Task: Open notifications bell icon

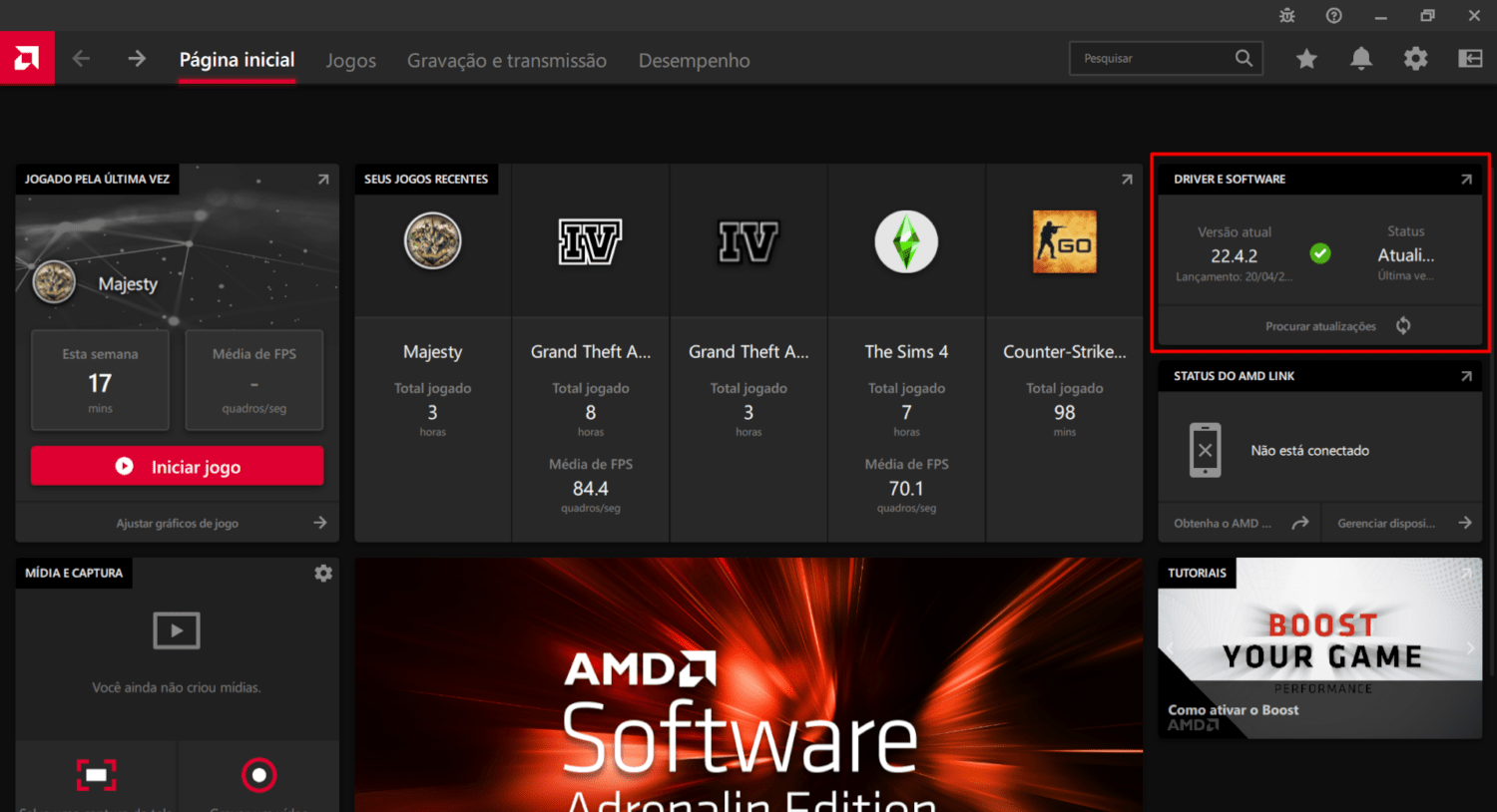Action: (1360, 59)
